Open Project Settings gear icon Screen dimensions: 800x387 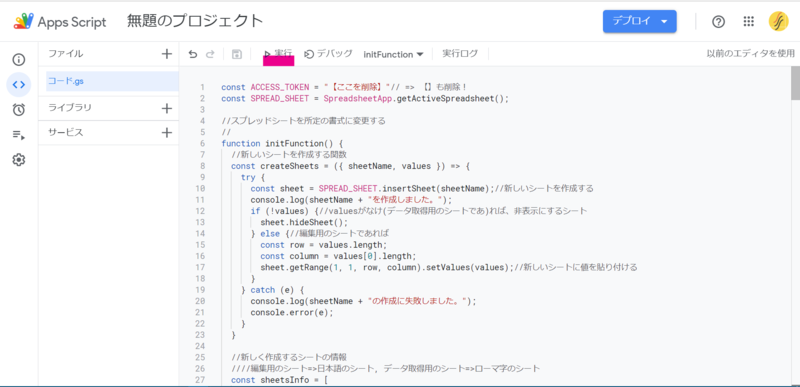[x=19, y=160]
